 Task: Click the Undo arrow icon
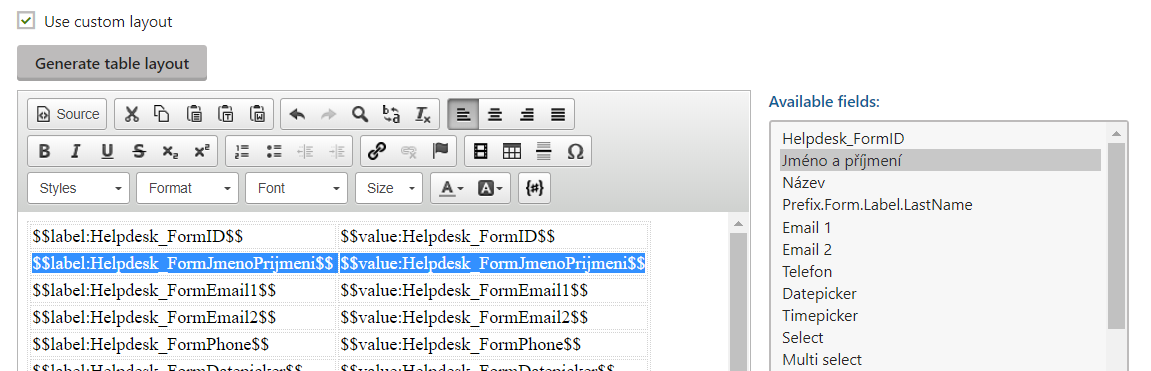pyautogui.click(x=297, y=114)
